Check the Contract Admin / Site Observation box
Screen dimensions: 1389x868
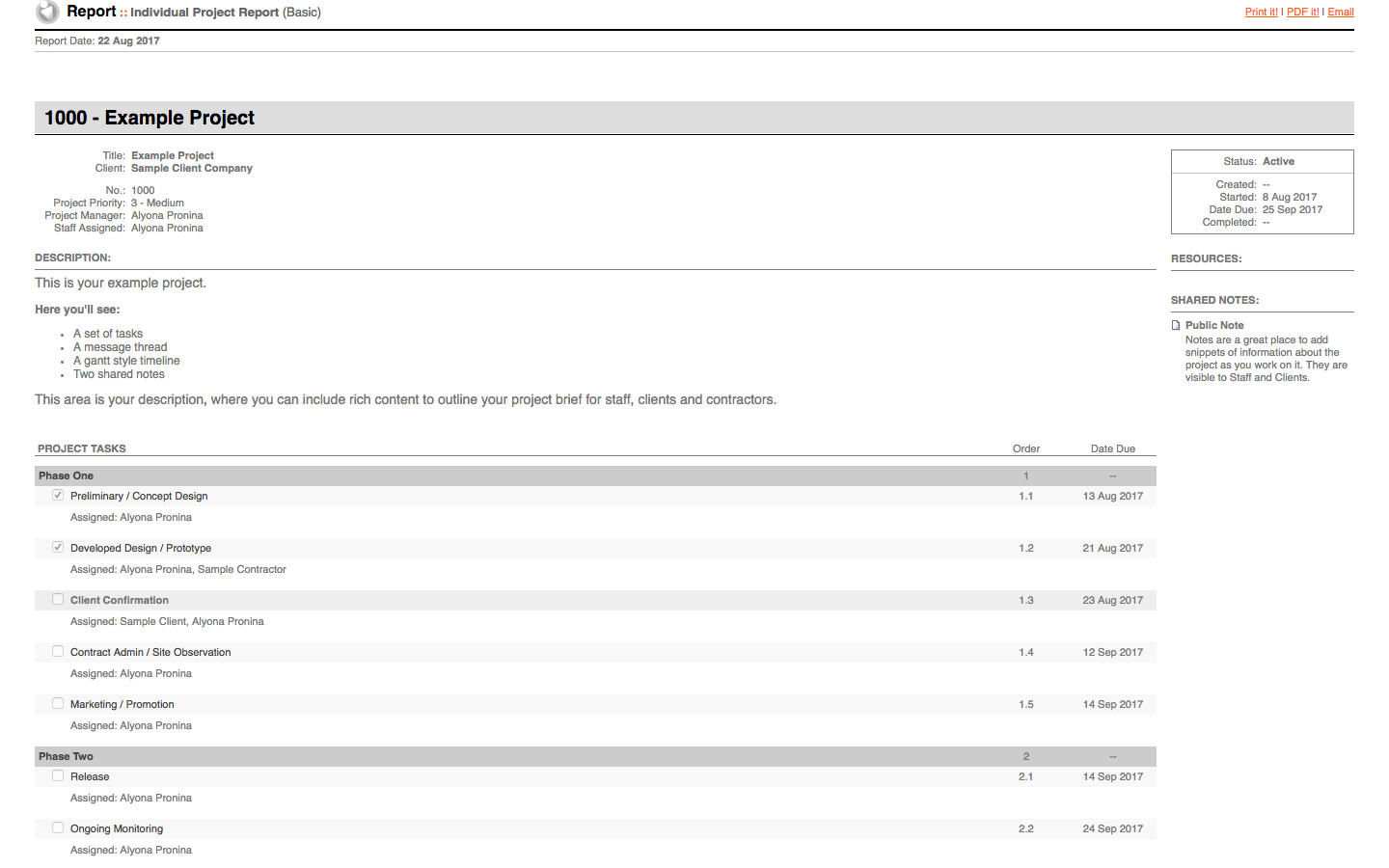coord(58,651)
